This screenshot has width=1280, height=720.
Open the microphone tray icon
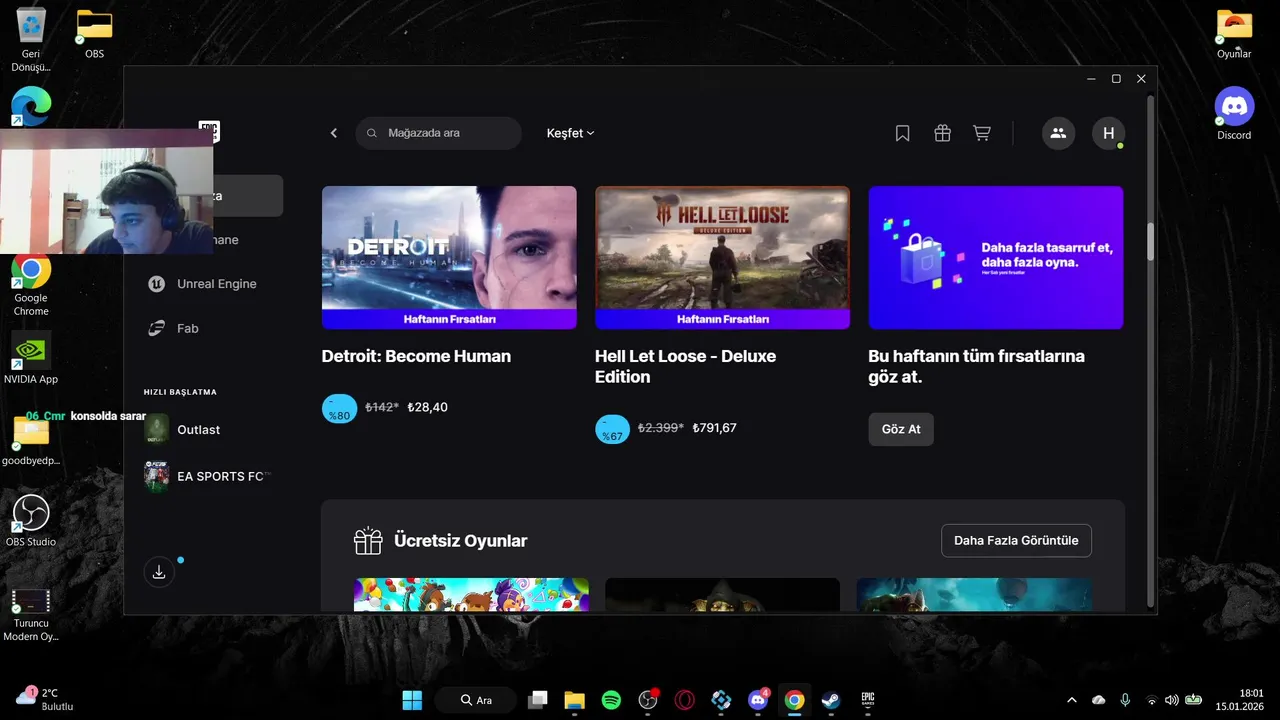pyautogui.click(x=1125, y=700)
